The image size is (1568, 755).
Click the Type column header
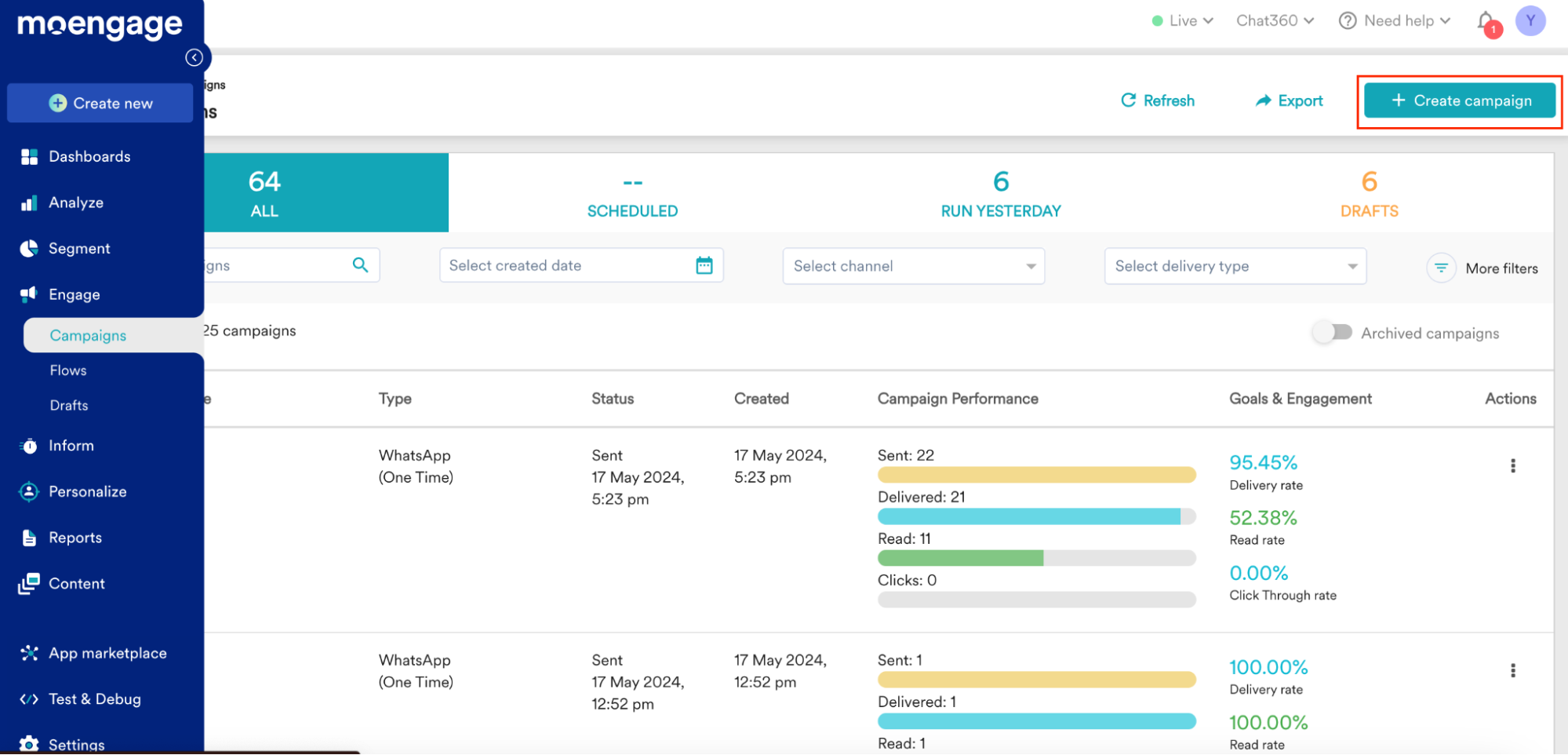pyautogui.click(x=395, y=399)
